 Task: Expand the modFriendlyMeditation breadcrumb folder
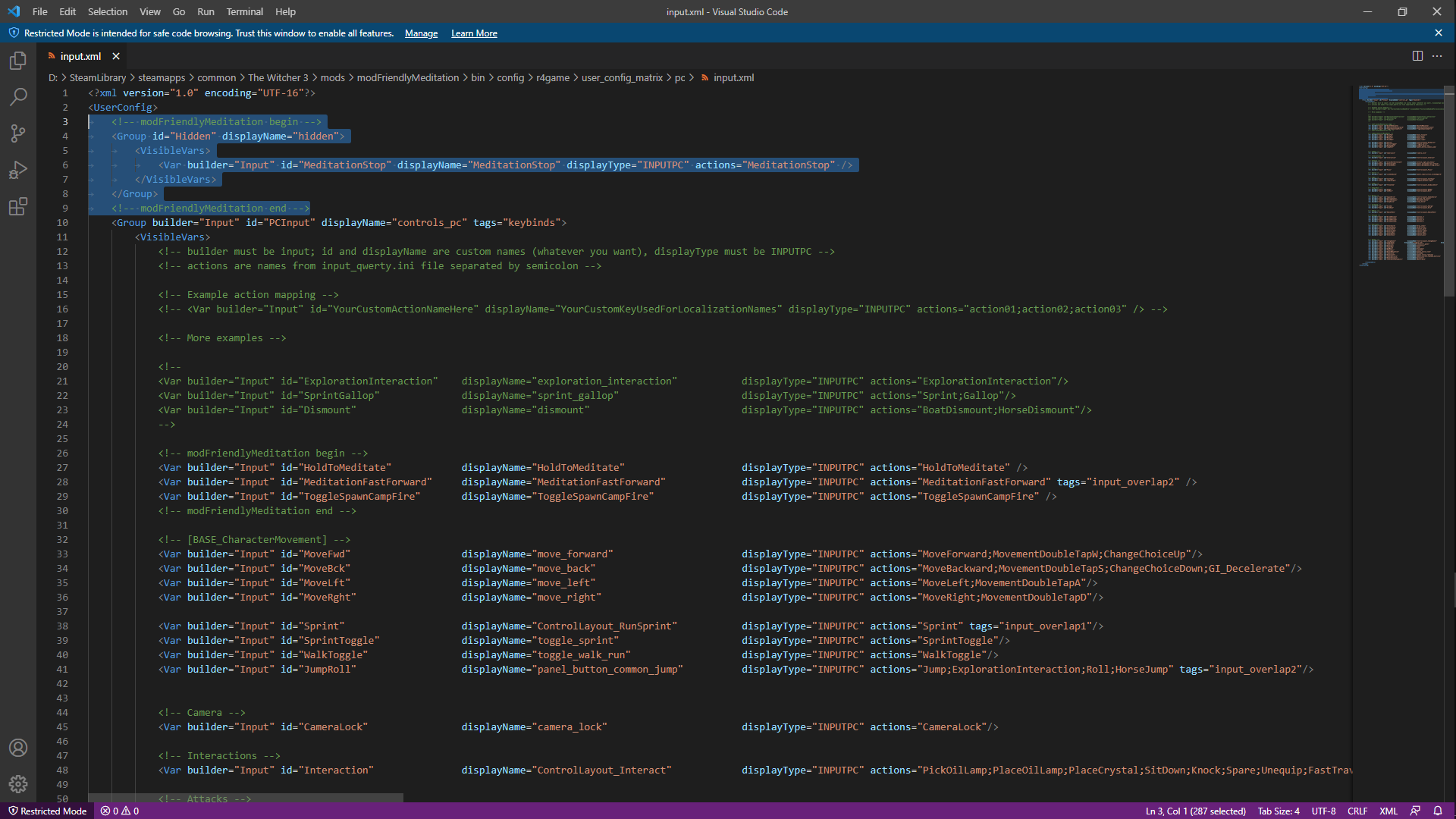(407, 77)
